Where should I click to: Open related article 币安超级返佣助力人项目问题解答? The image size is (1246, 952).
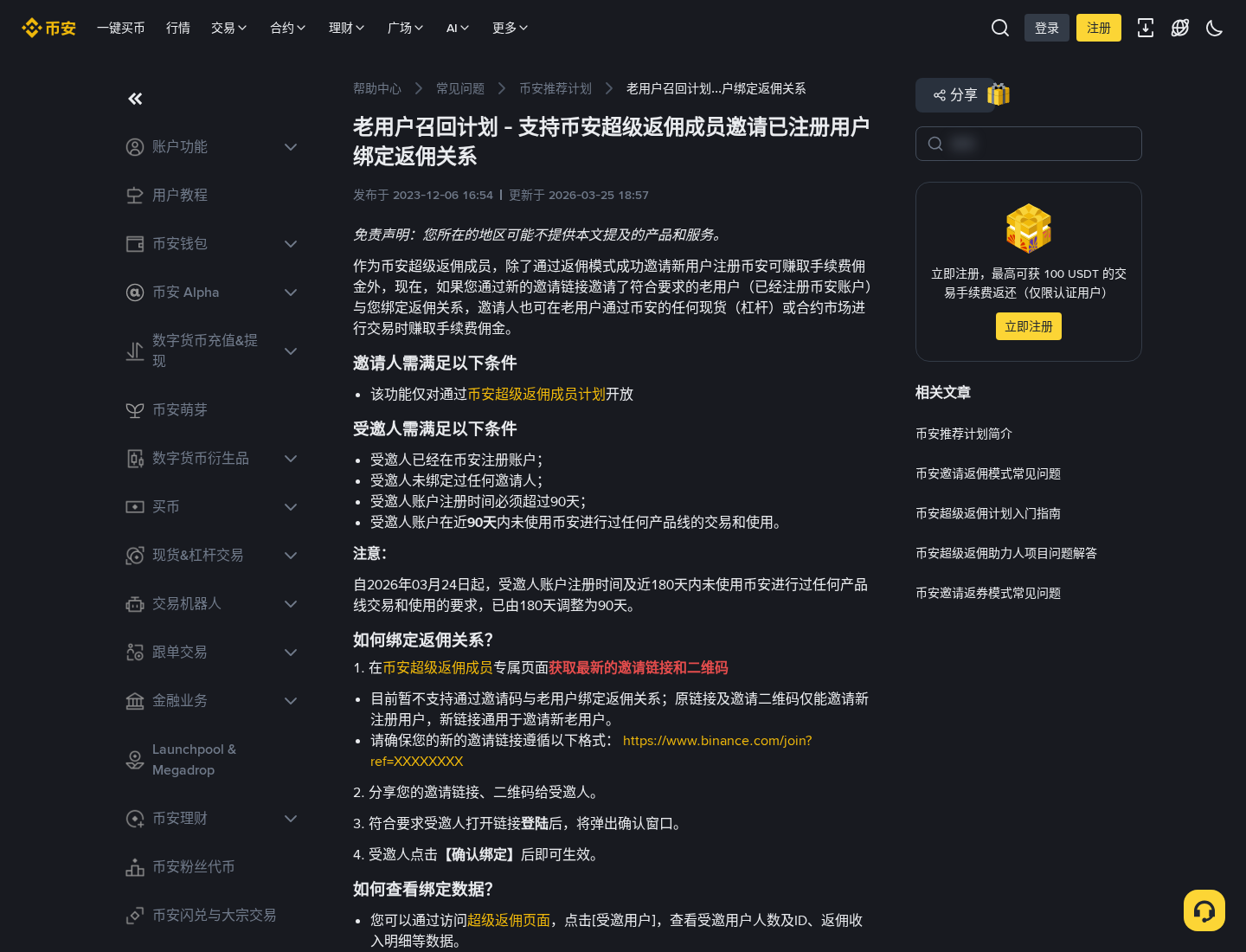pos(1006,553)
